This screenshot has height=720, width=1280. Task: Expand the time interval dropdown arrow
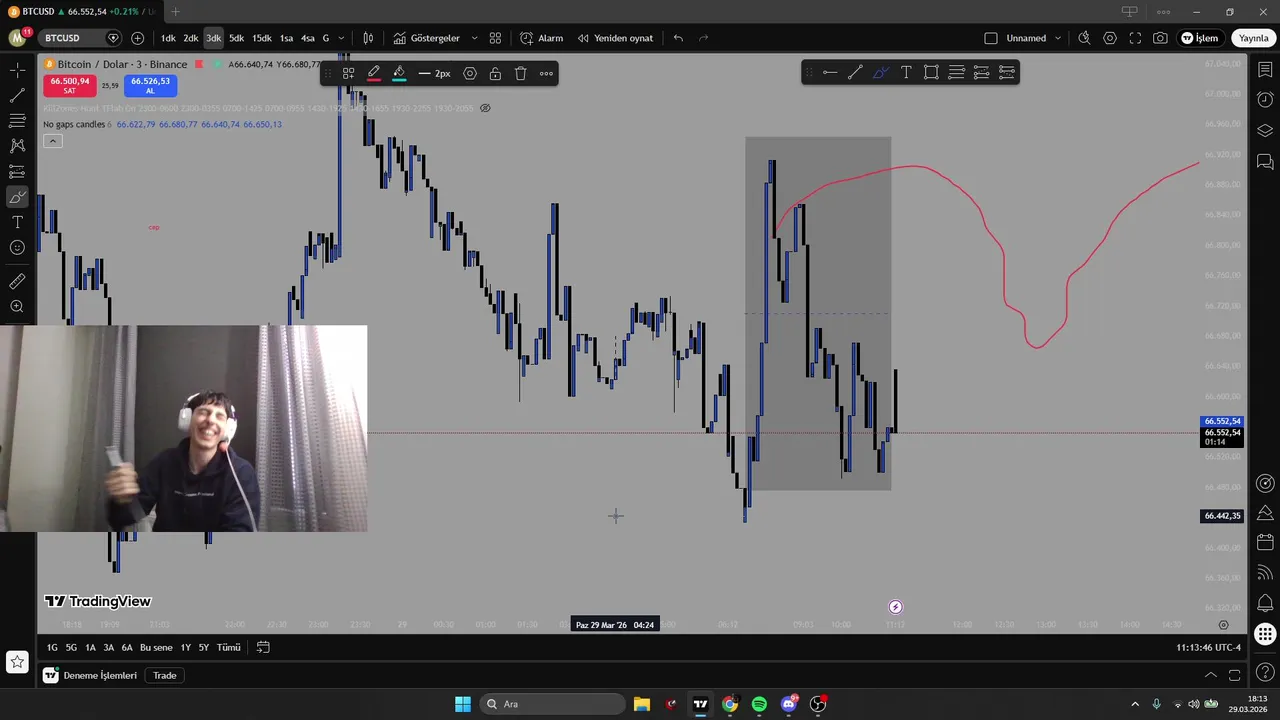point(342,38)
